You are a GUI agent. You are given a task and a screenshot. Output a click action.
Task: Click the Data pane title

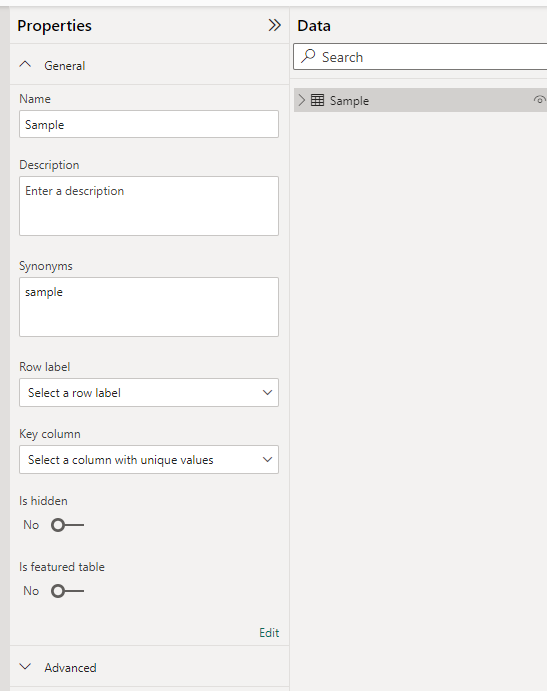pyautogui.click(x=314, y=26)
